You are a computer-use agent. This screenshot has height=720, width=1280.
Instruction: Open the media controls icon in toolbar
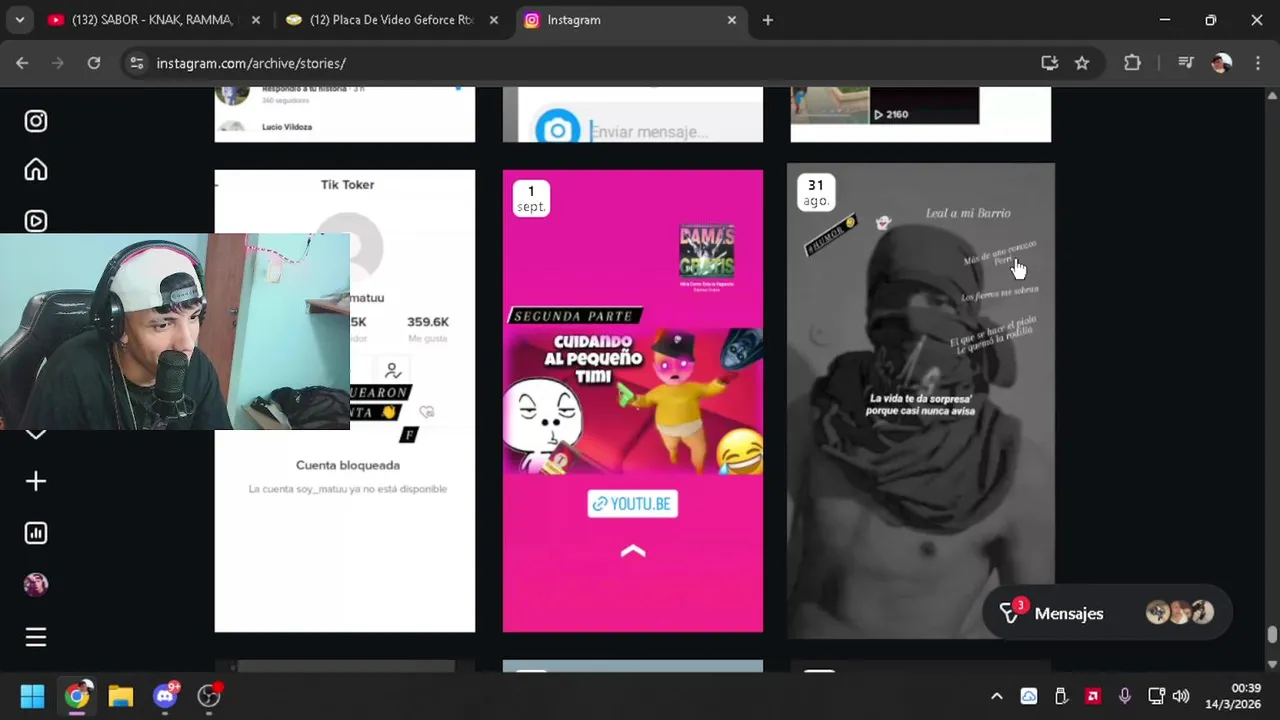(1186, 63)
